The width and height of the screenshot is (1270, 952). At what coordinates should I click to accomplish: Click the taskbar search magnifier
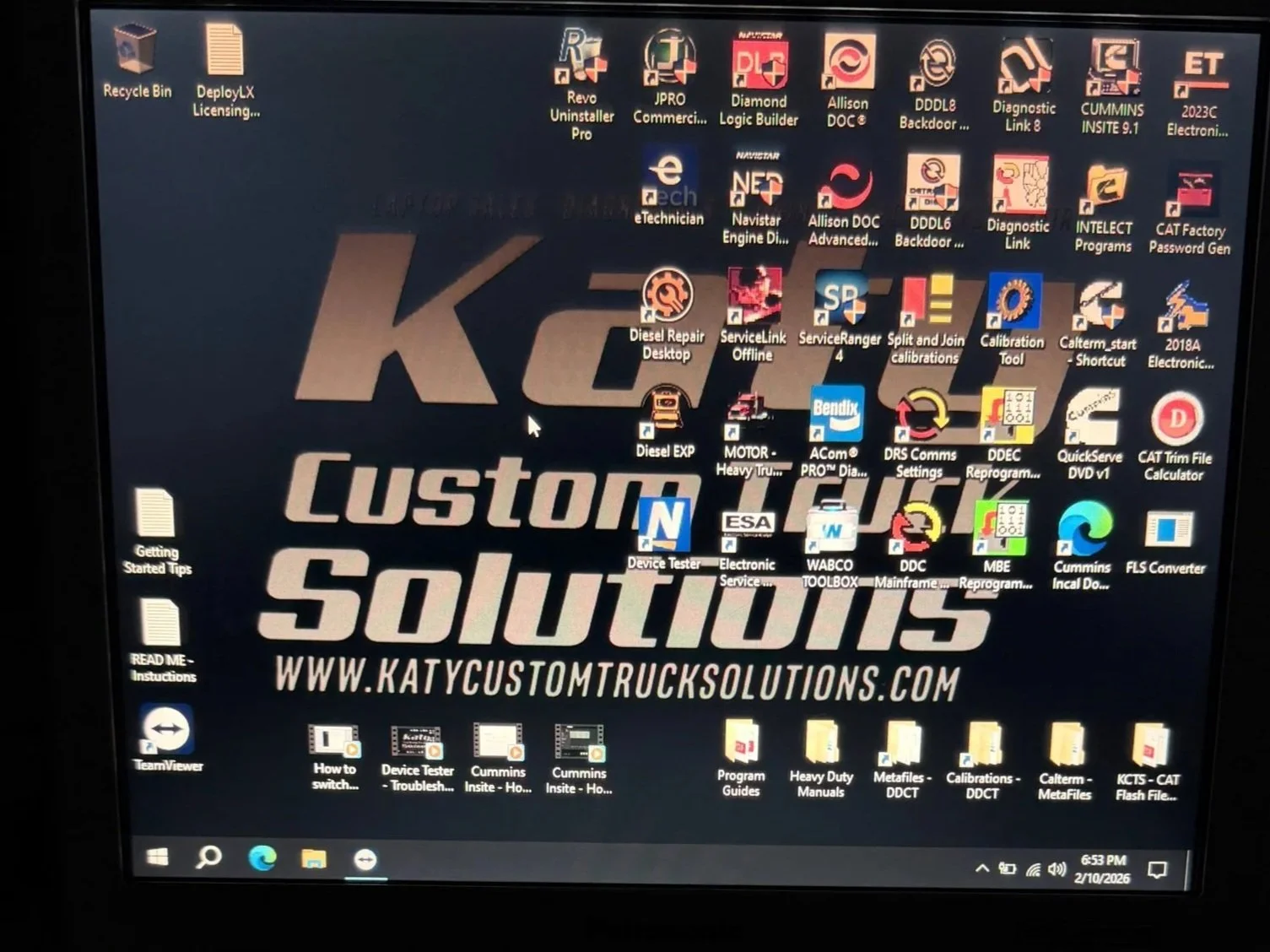tap(208, 857)
